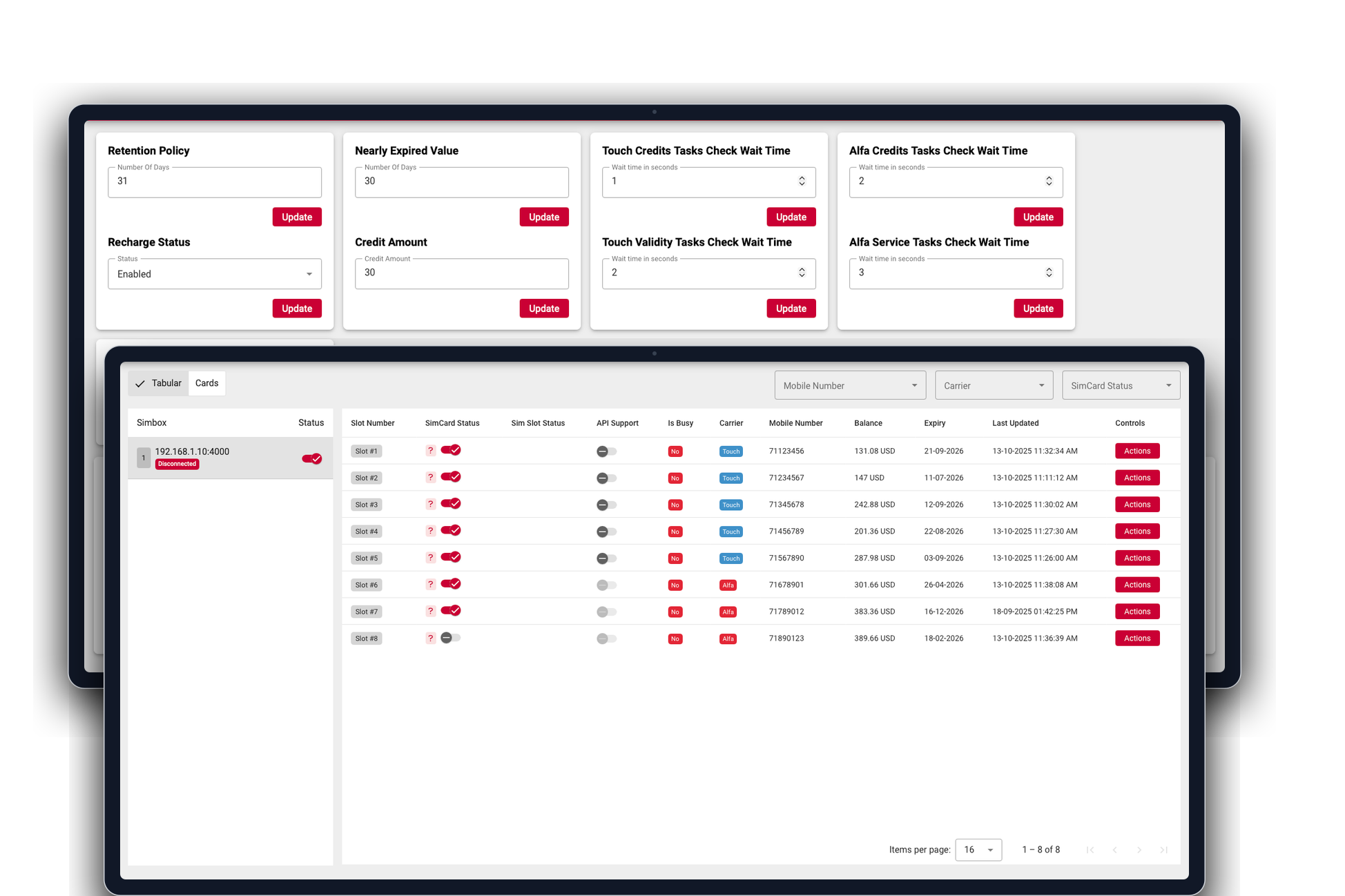Open the SimCard Status filter dropdown
The width and height of the screenshot is (1345, 896).
coord(1121,385)
